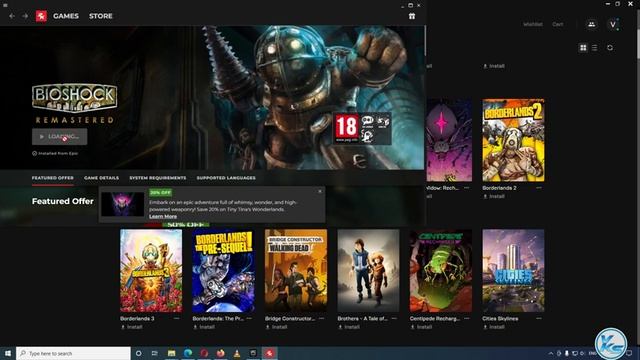Open the GAMES tab
The width and height of the screenshot is (640, 360).
point(66,16)
